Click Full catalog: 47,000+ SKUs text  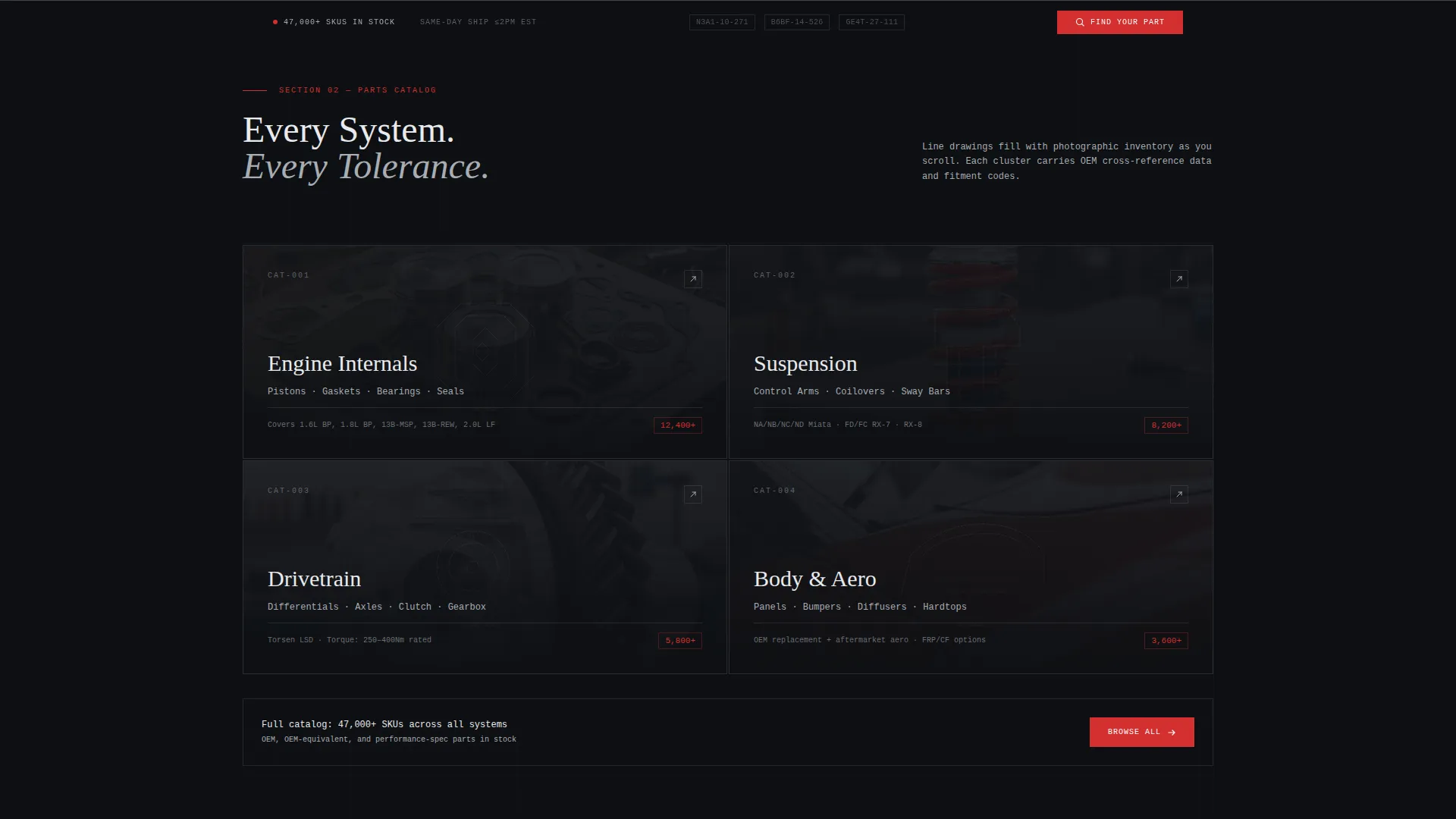tap(384, 724)
